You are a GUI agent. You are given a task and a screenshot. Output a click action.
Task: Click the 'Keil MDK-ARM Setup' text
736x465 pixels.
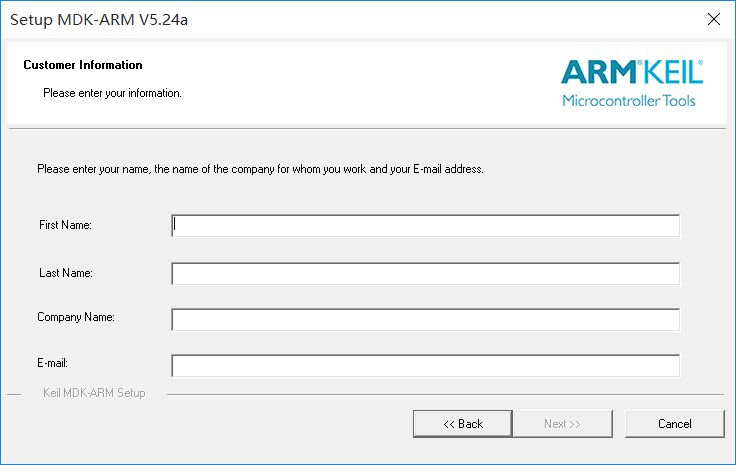tap(94, 393)
